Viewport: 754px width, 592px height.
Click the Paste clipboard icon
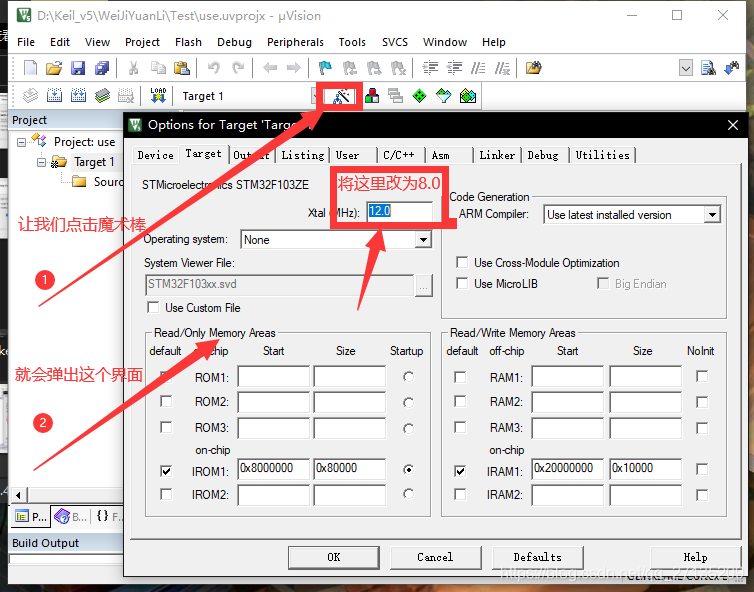182,68
